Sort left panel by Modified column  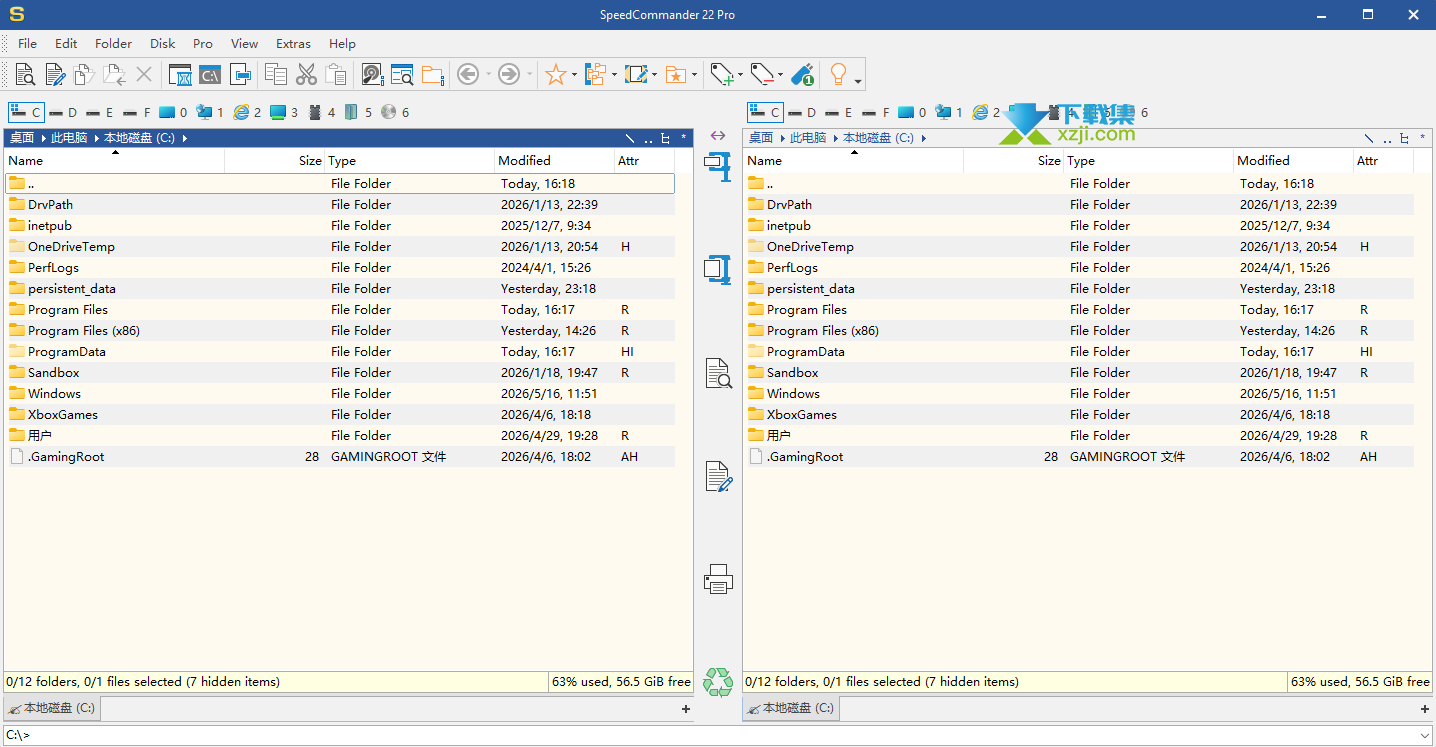[555, 160]
